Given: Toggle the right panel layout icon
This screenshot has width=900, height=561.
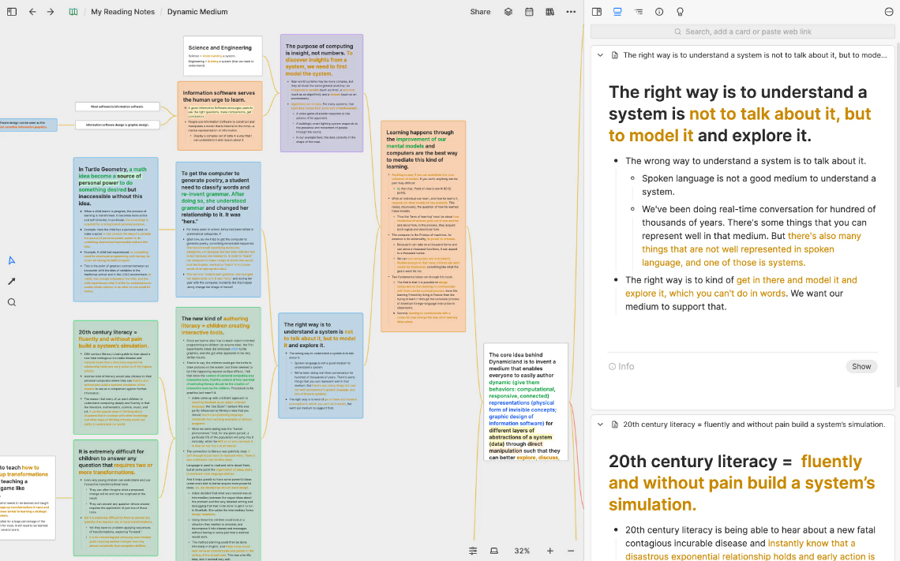Looking at the screenshot, I should 596,12.
